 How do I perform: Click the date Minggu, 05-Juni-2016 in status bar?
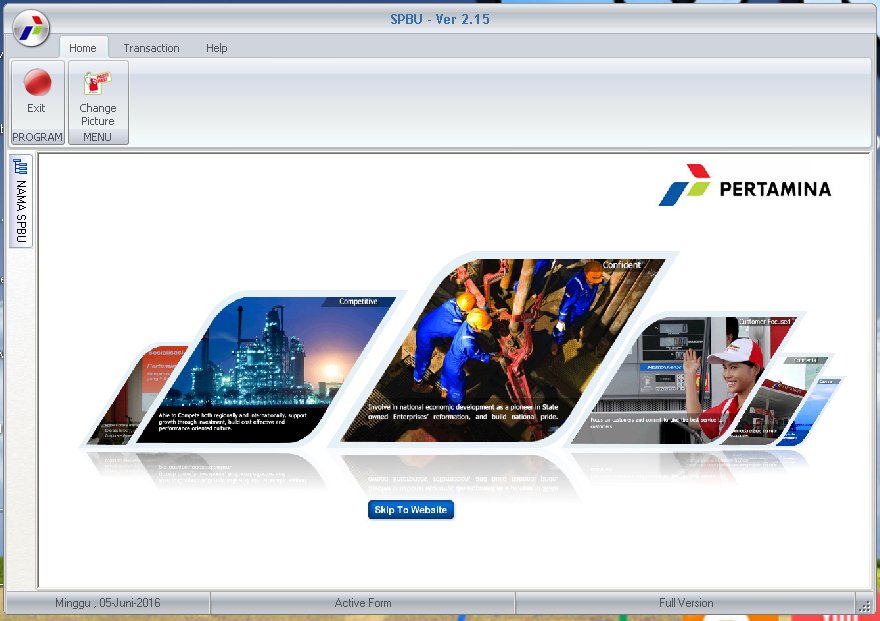(x=108, y=603)
